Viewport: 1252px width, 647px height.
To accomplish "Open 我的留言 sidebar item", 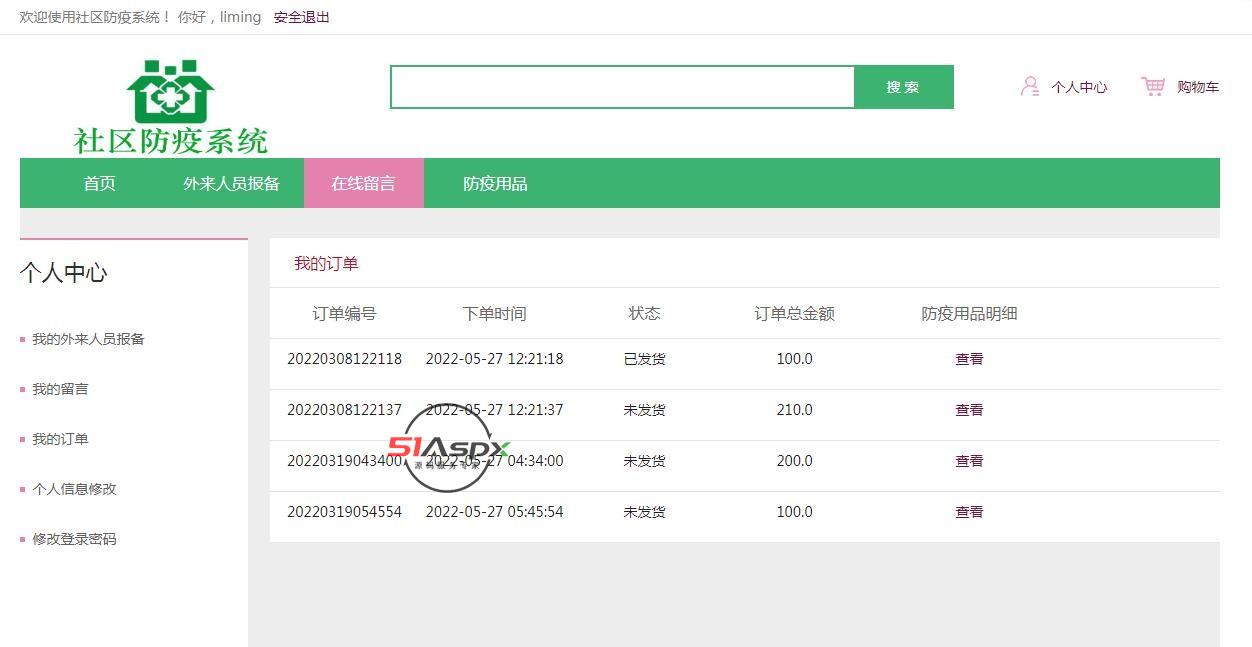I will 60,389.
